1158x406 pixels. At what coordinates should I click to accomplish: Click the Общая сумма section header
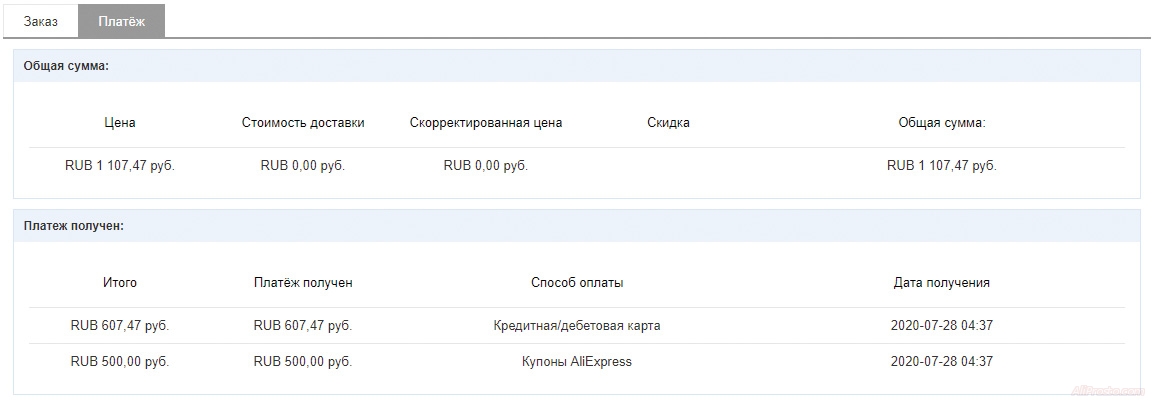66,66
